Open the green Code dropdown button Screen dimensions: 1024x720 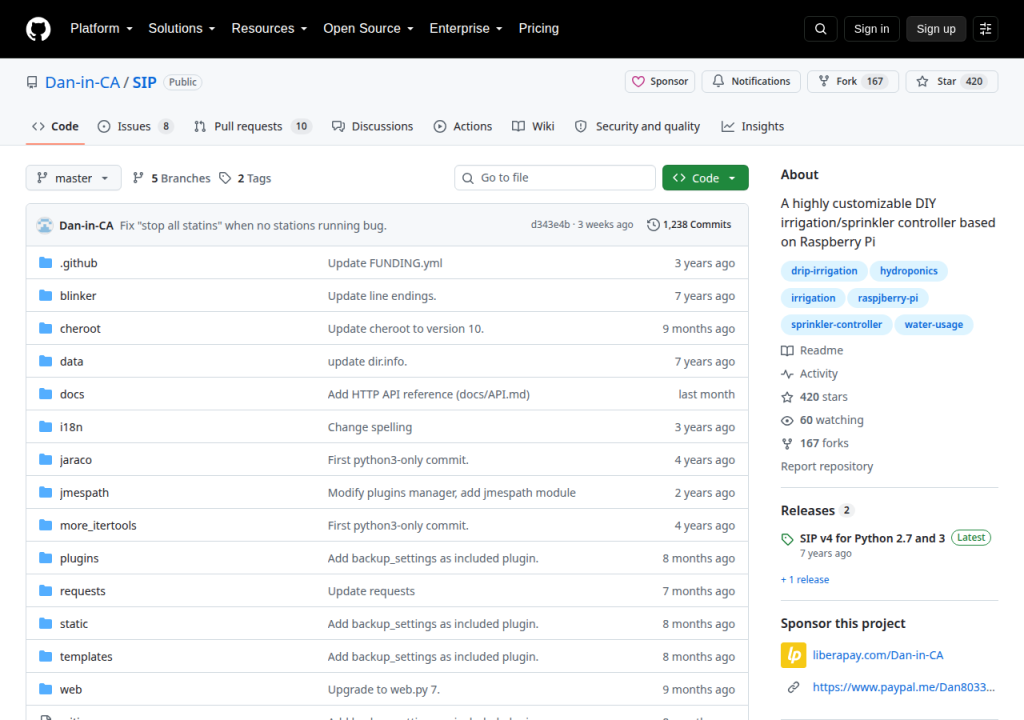point(705,178)
